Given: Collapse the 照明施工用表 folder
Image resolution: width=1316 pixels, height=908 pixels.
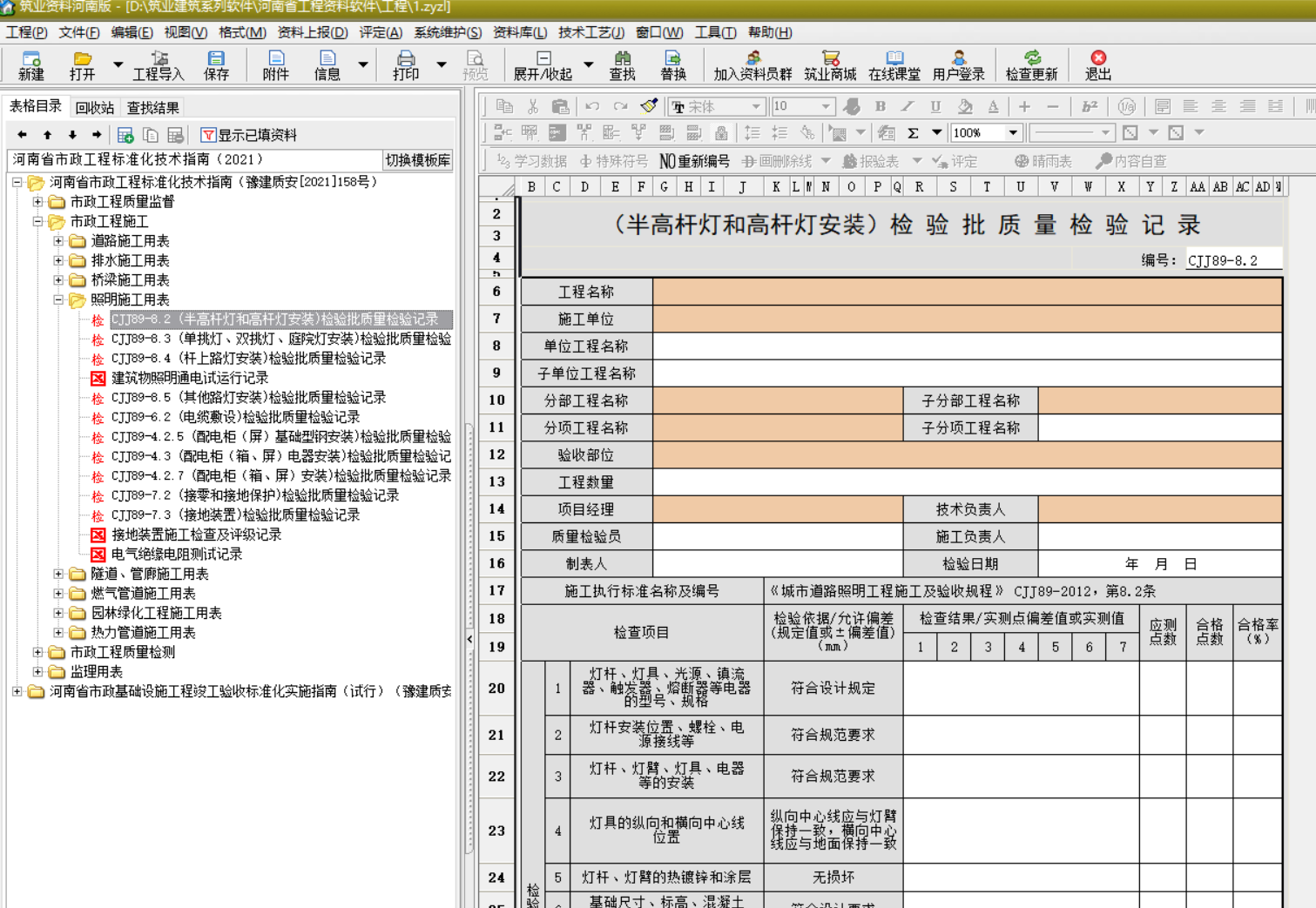Looking at the screenshot, I should coord(58,299).
